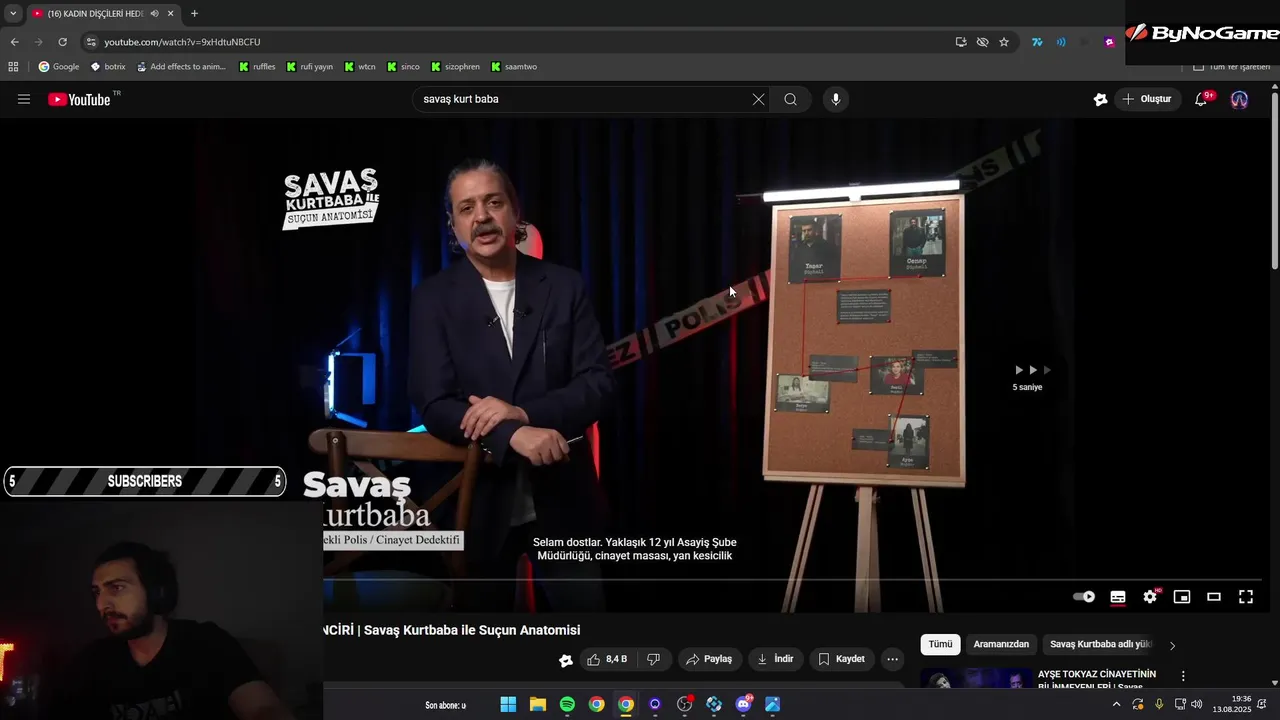This screenshot has width=1280, height=720.
Task: Click the browser address bar URL
Action: point(182,42)
